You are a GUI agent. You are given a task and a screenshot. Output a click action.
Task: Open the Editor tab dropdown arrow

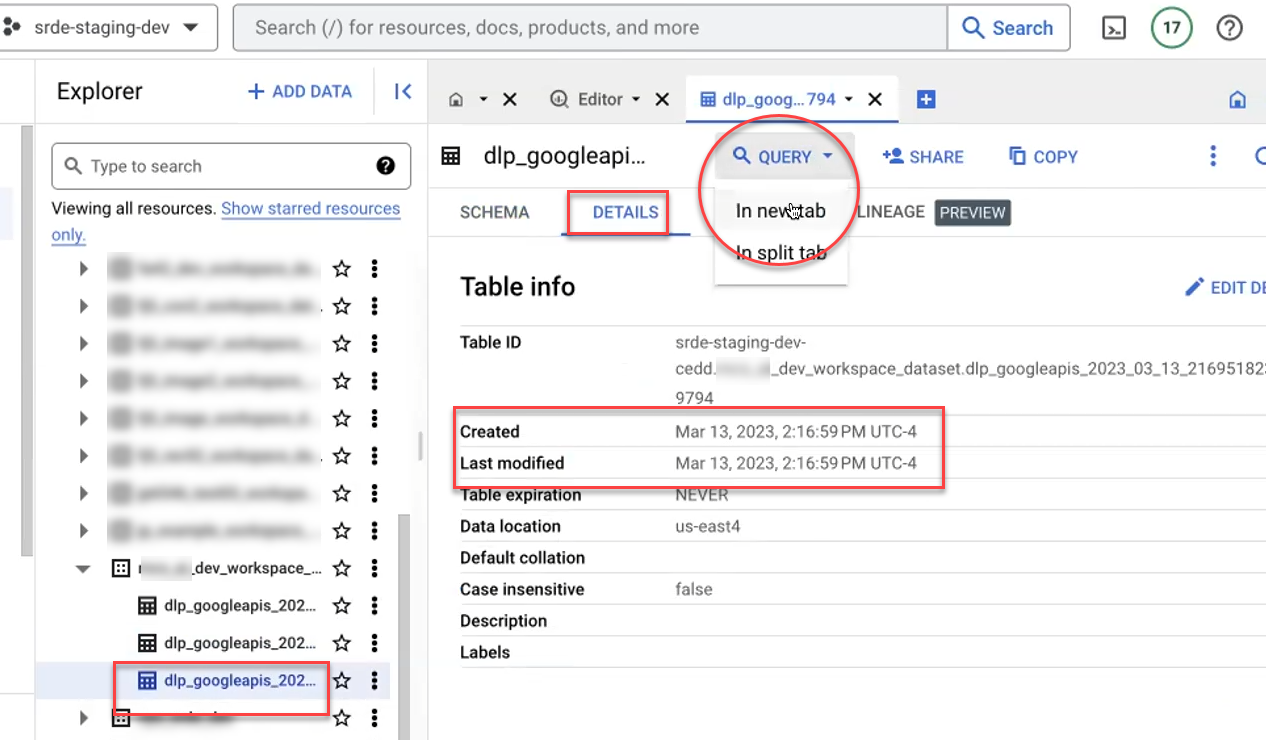636,100
